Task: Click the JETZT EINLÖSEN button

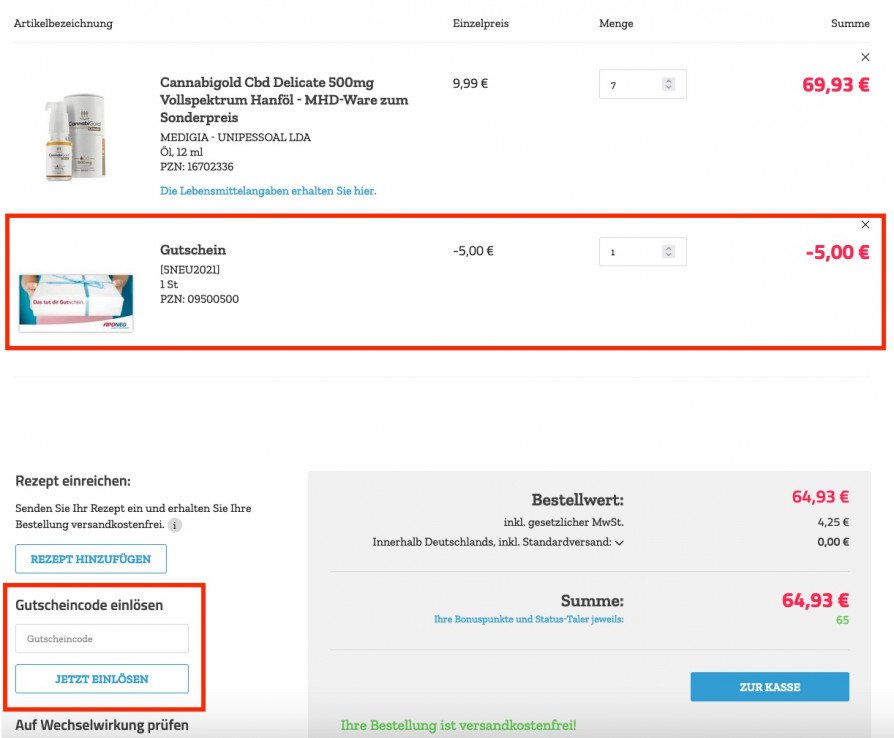Action: click(102, 679)
